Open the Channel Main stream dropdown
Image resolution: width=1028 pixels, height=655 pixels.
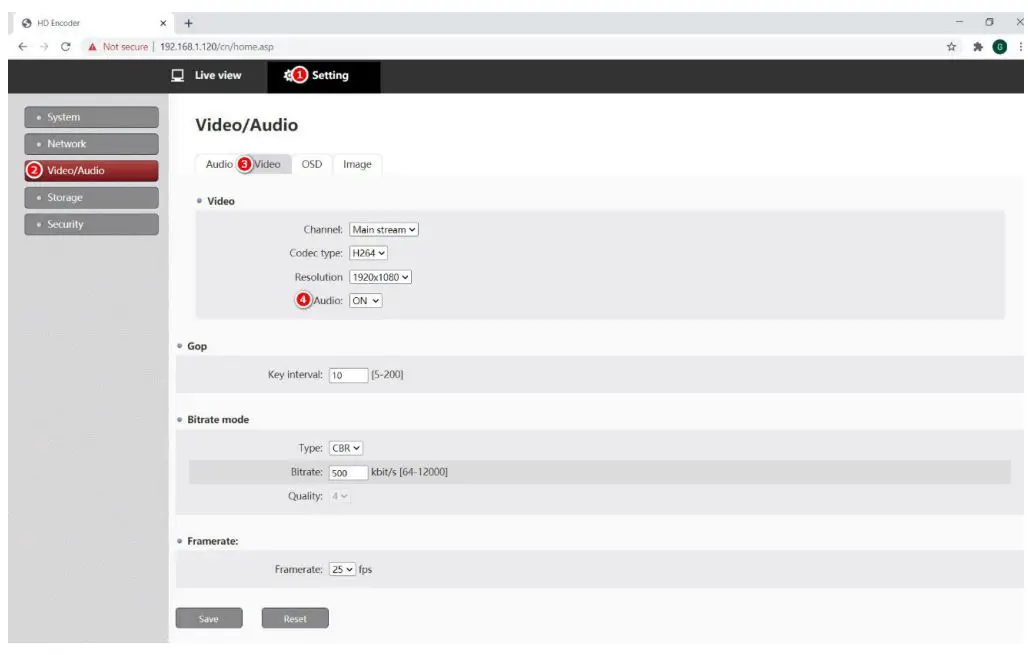point(384,229)
